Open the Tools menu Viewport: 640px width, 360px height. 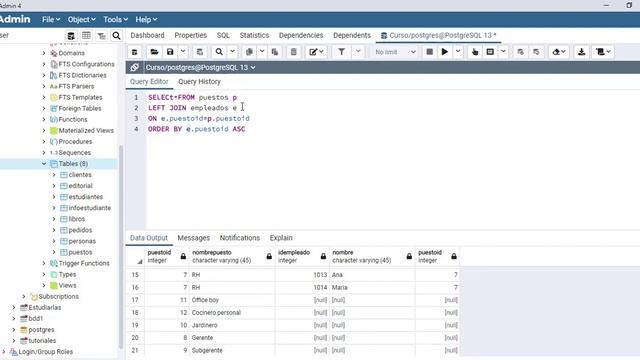click(115, 19)
